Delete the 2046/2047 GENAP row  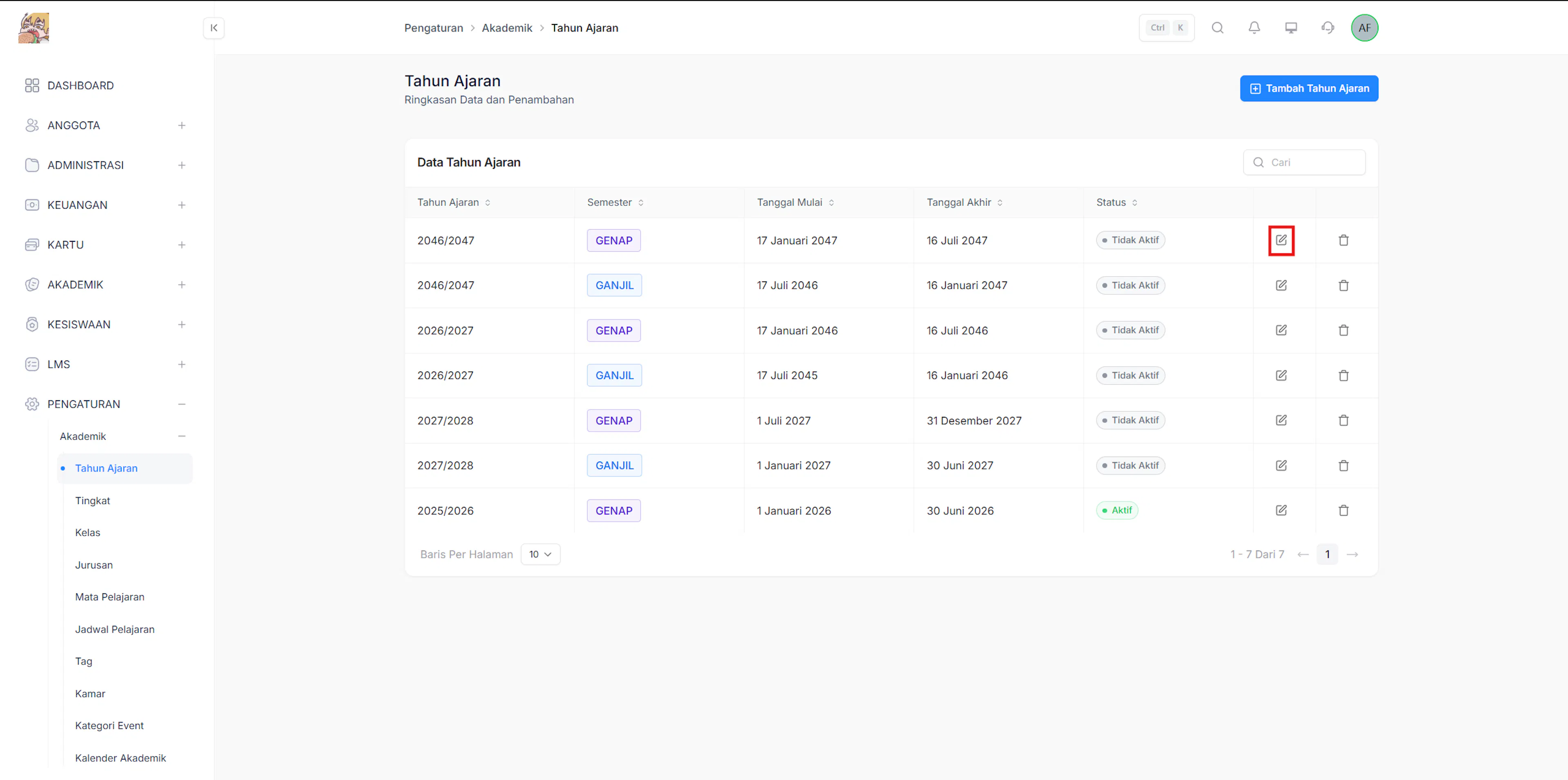pyautogui.click(x=1343, y=241)
